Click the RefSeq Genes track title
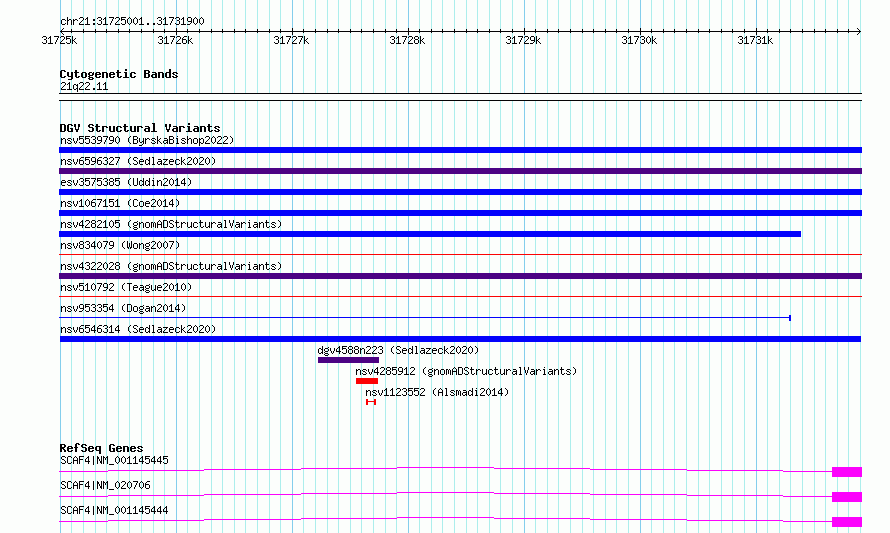 pos(101,448)
